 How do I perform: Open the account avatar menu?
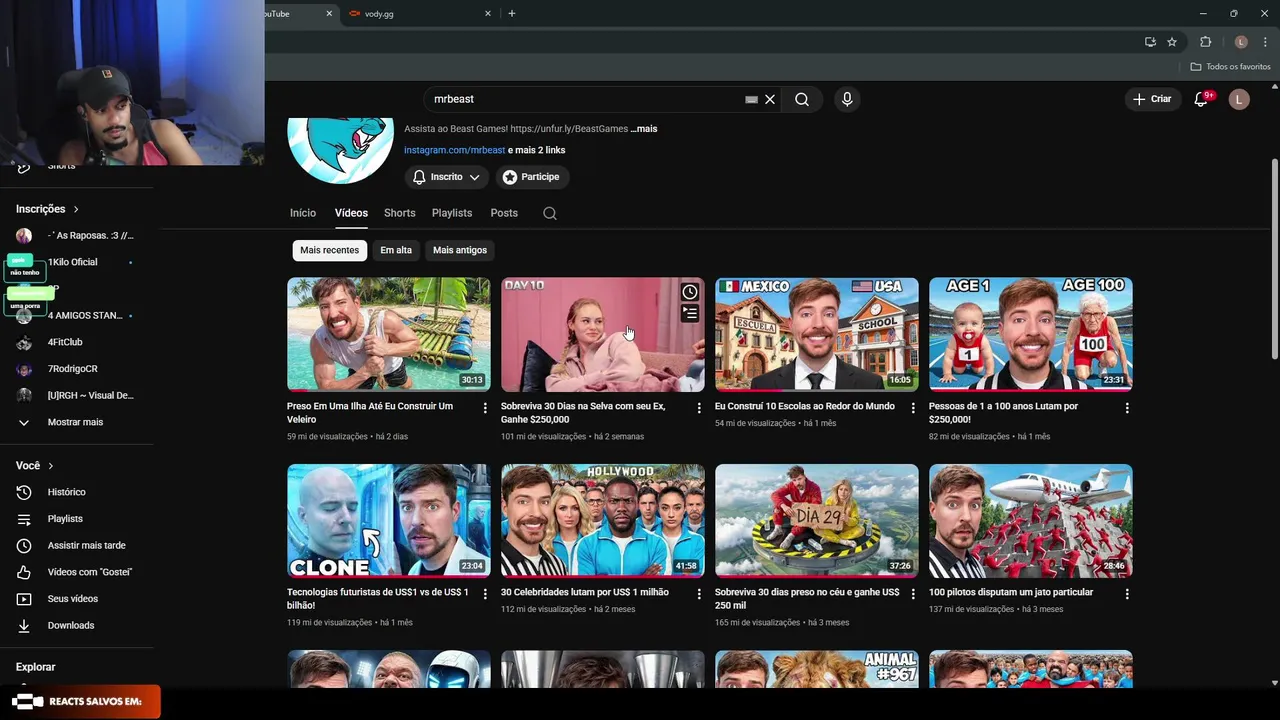[x=1239, y=99]
